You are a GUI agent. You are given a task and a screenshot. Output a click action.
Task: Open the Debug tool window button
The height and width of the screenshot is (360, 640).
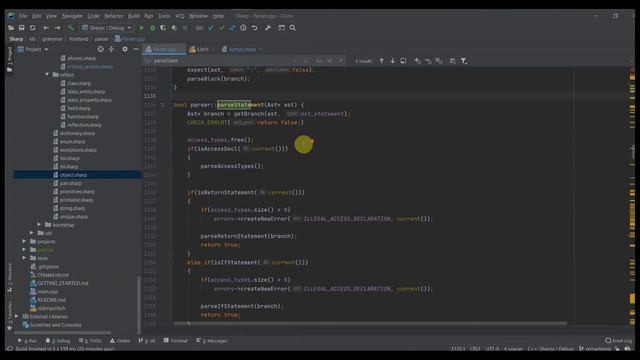(58, 340)
